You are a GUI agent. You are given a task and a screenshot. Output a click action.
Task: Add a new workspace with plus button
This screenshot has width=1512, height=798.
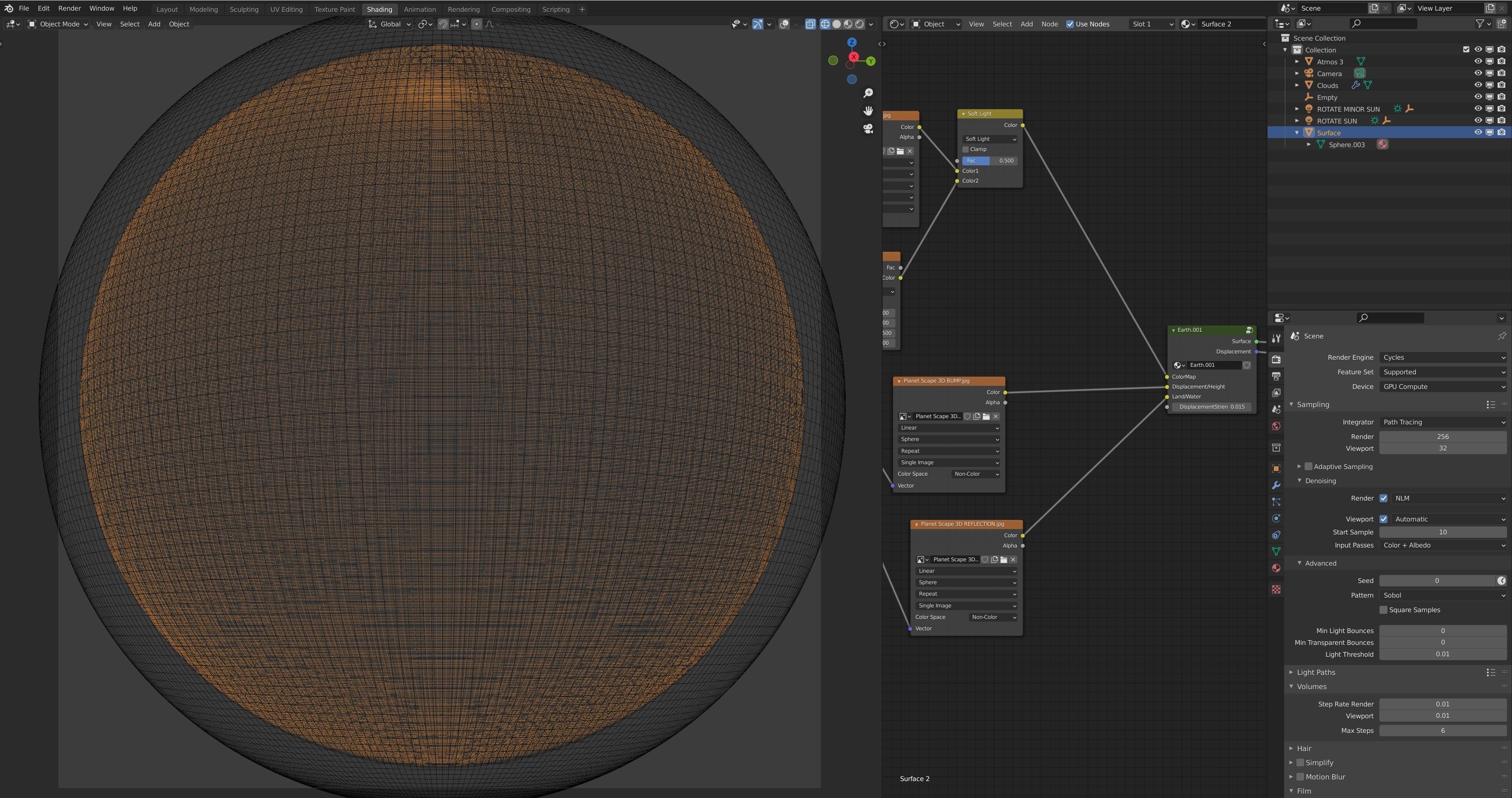pyautogui.click(x=582, y=9)
